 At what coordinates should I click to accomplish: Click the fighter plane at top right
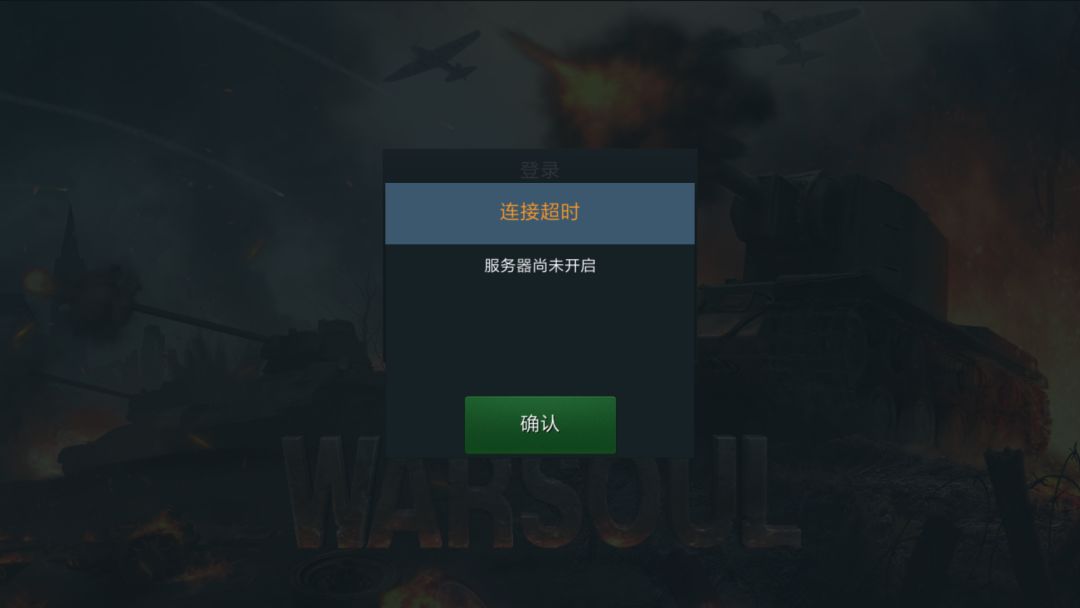tap(799, 34)
